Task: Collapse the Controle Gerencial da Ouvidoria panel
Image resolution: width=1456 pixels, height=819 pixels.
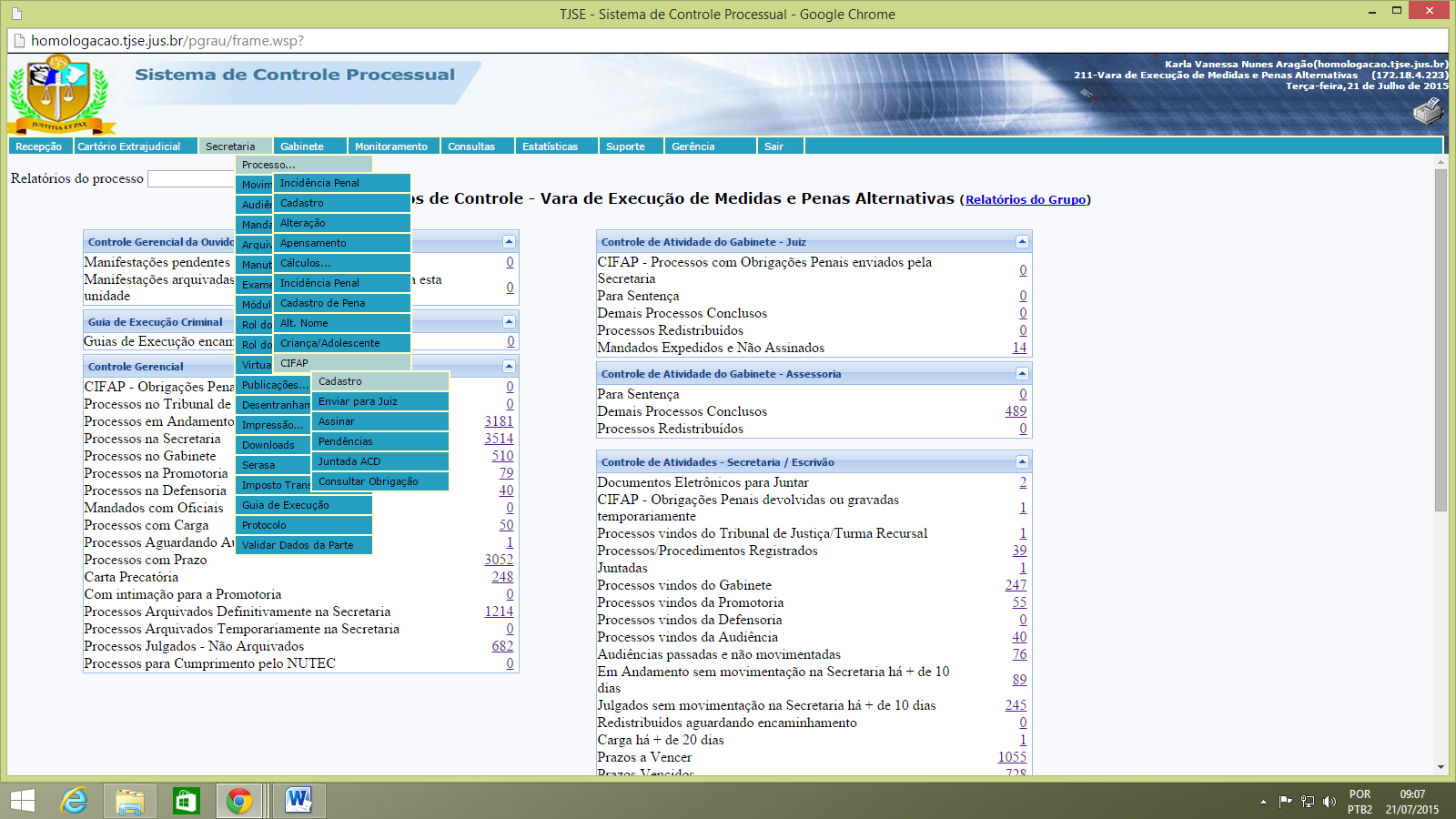Action: (509, 242)
